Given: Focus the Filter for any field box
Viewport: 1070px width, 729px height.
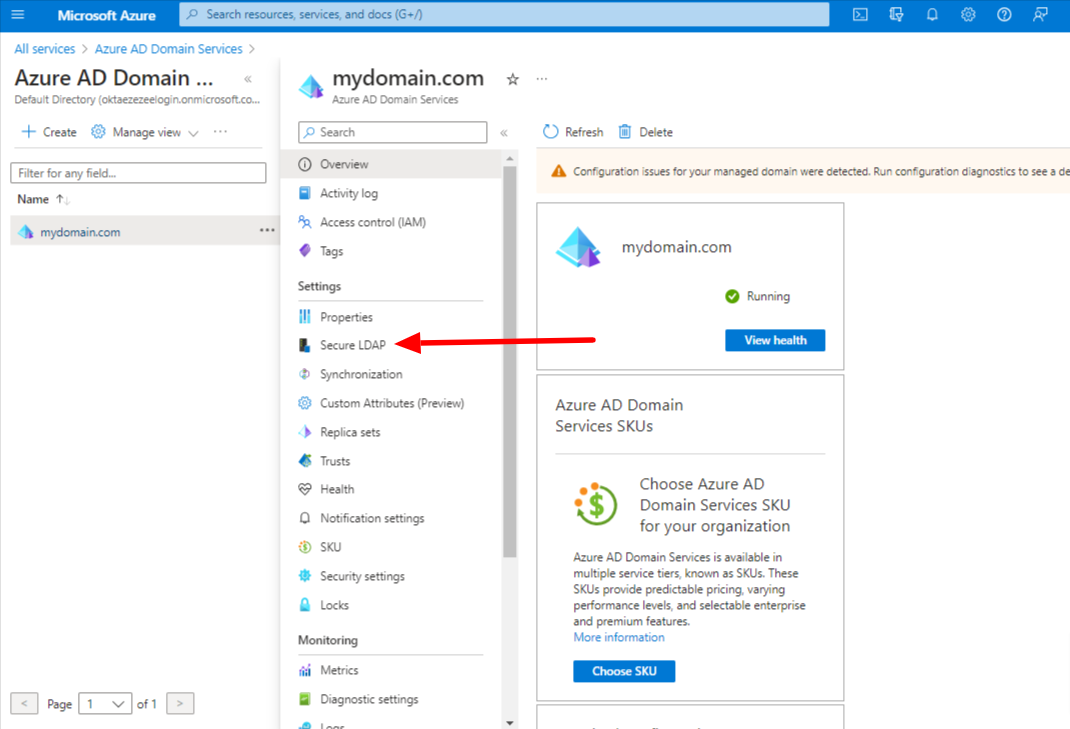Looking at the screenshot, I should 138,173.
